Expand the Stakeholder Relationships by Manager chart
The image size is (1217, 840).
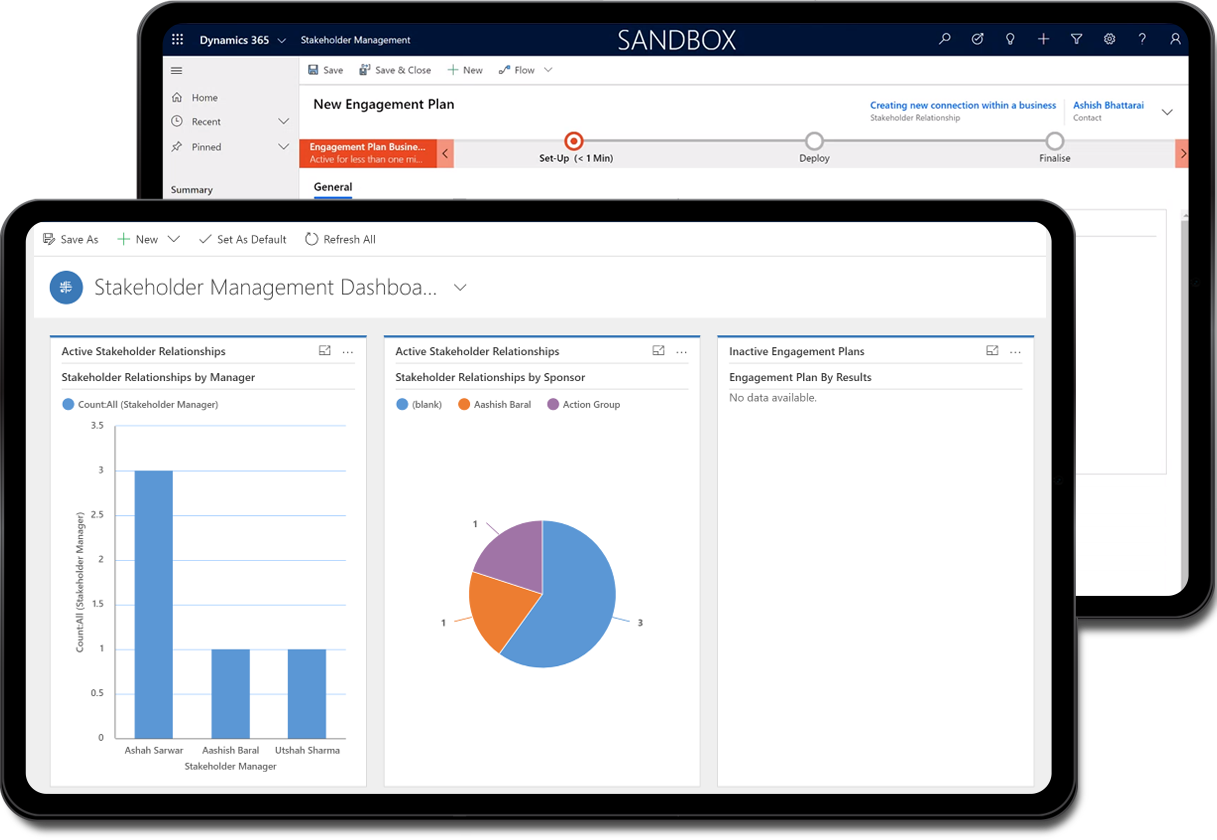pos(325,351)
